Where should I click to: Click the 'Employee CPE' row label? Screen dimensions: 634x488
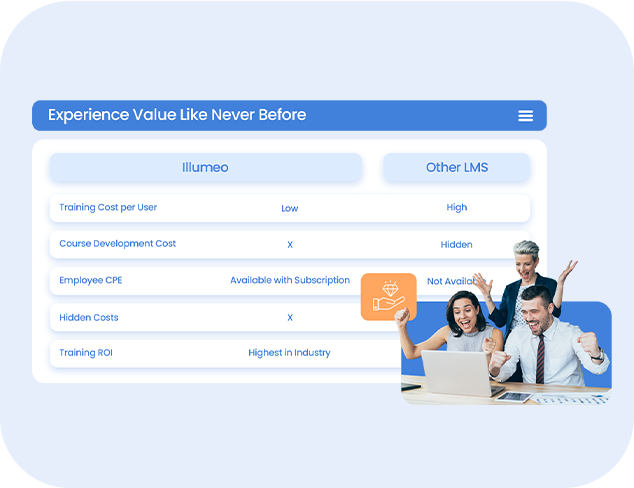pos(91,280)
